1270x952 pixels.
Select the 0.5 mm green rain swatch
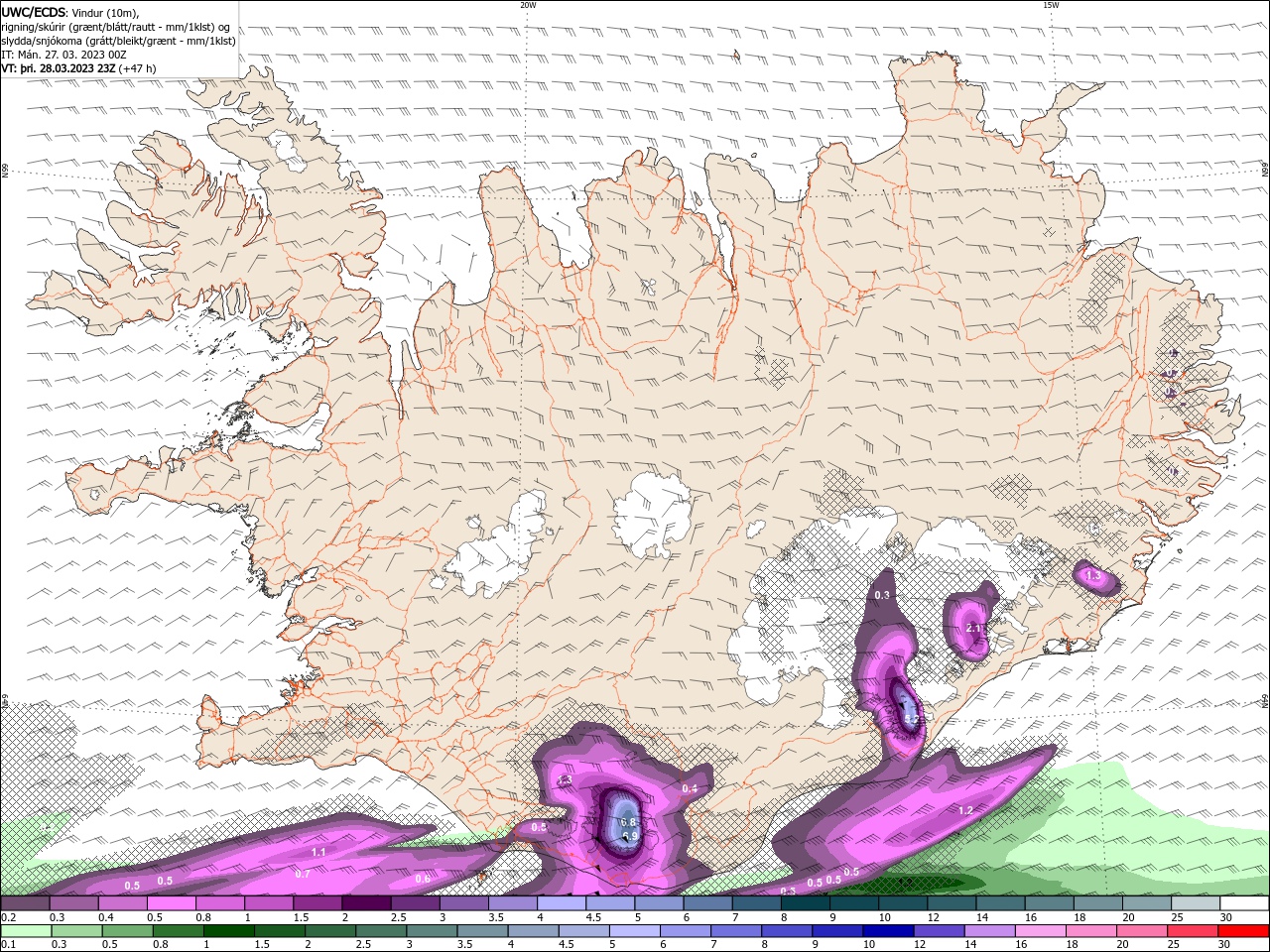128,931
